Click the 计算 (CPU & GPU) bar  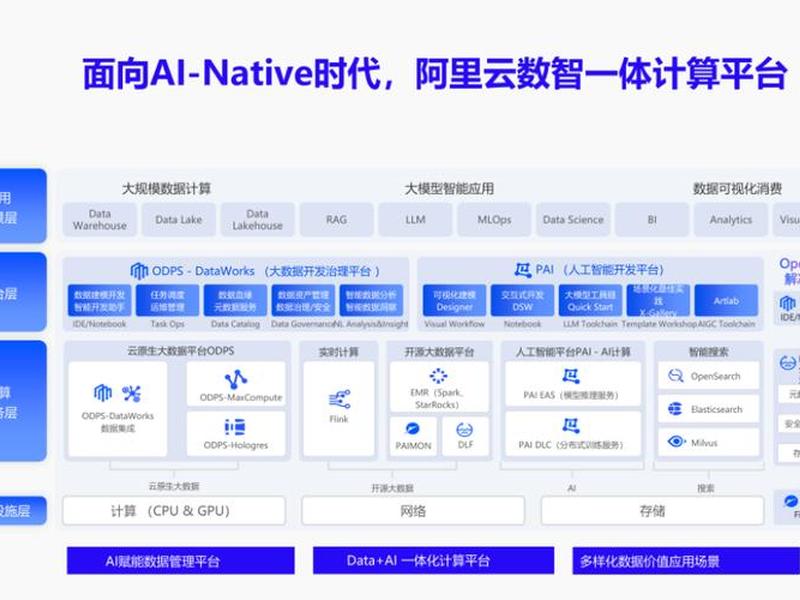[x=174, y=511]
